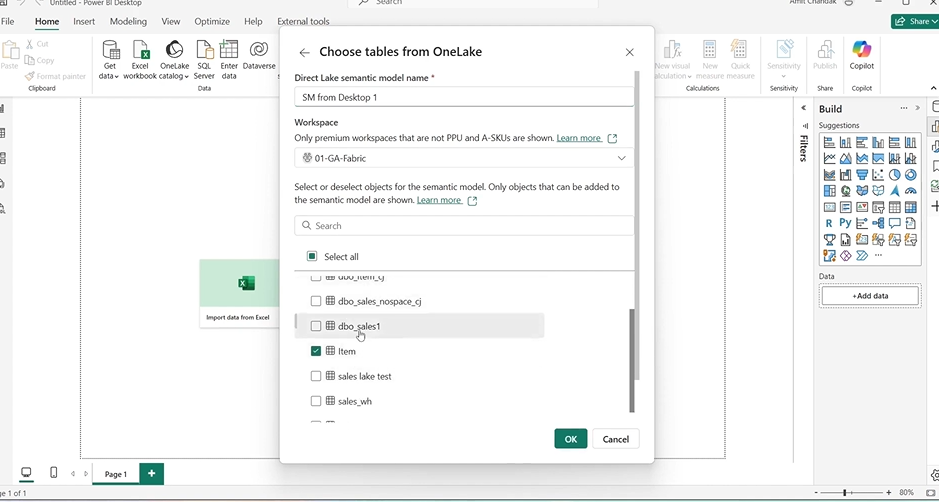Image resolution: width=939 pixels, height=502 pixels.
Task: Add the Python visual
Action: (846, 223)
